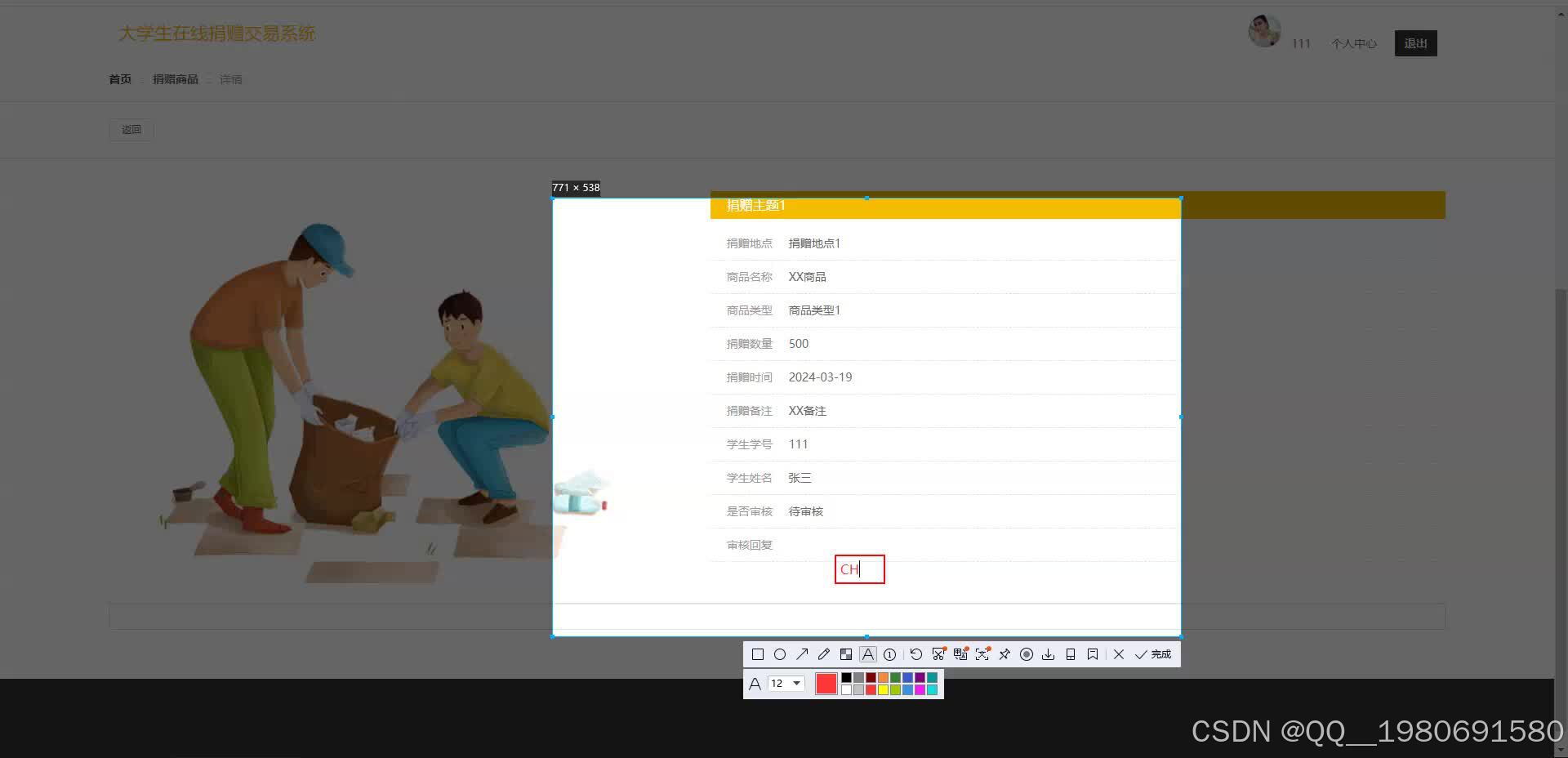
Task: Select the mosaic blur tool
Action: pos(846,654)
